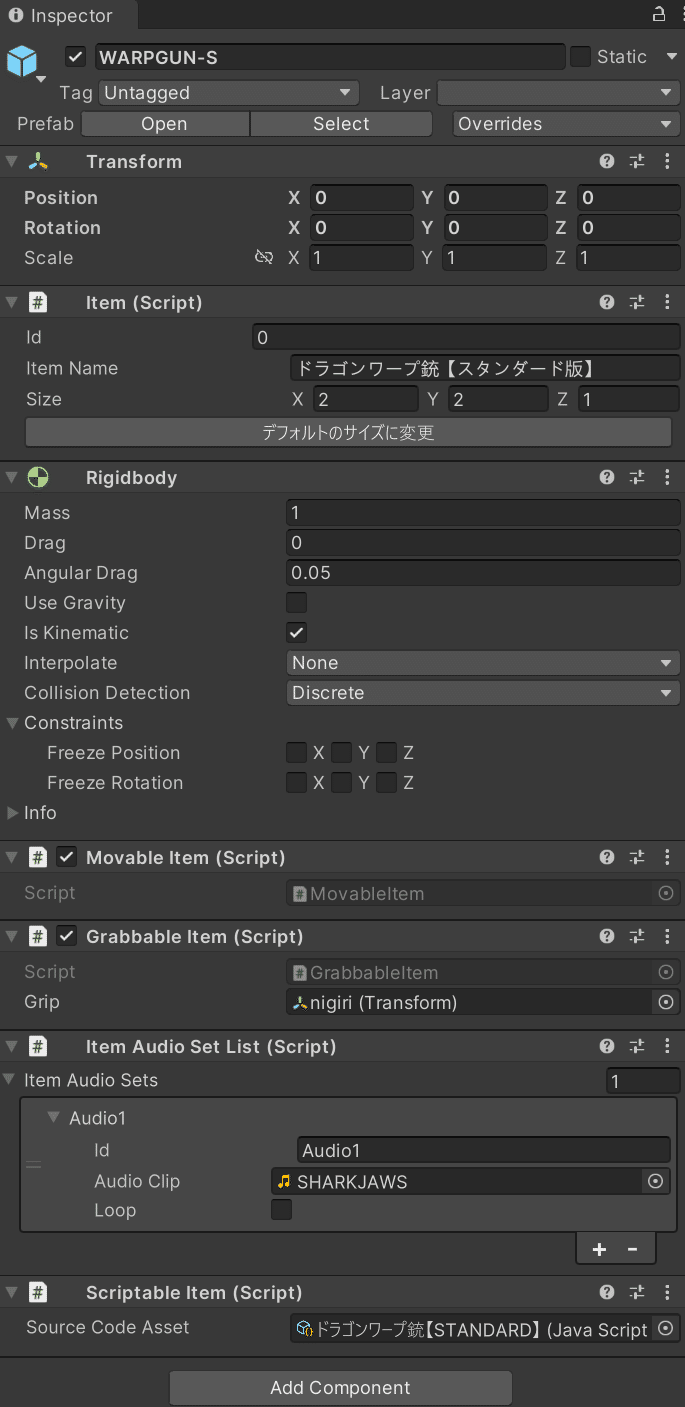Viewport: 685px width, 1407px height.
Task: Open Item script kebab menu
Action: coord(667,302)
